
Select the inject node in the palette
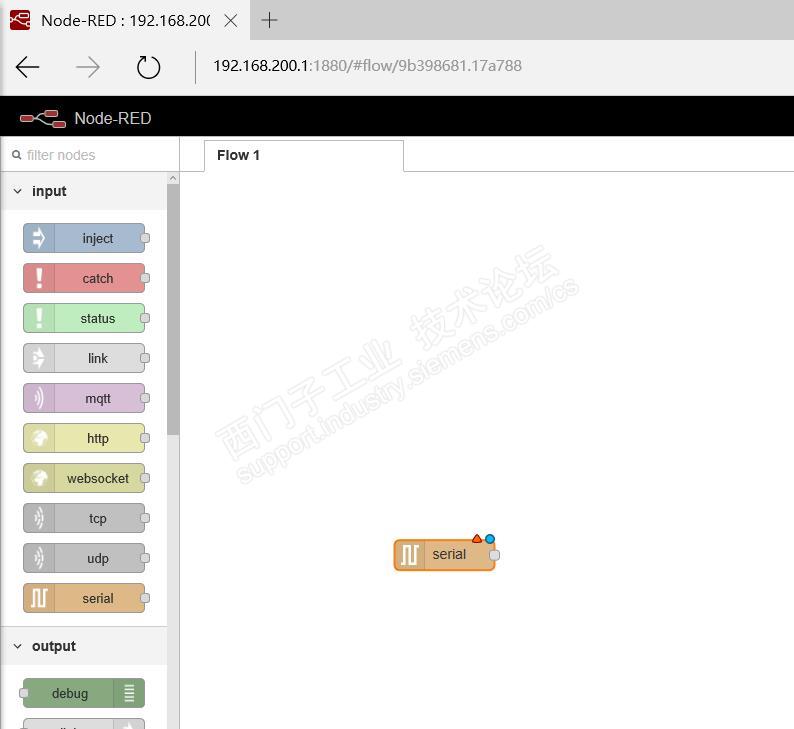click(84, 238)
